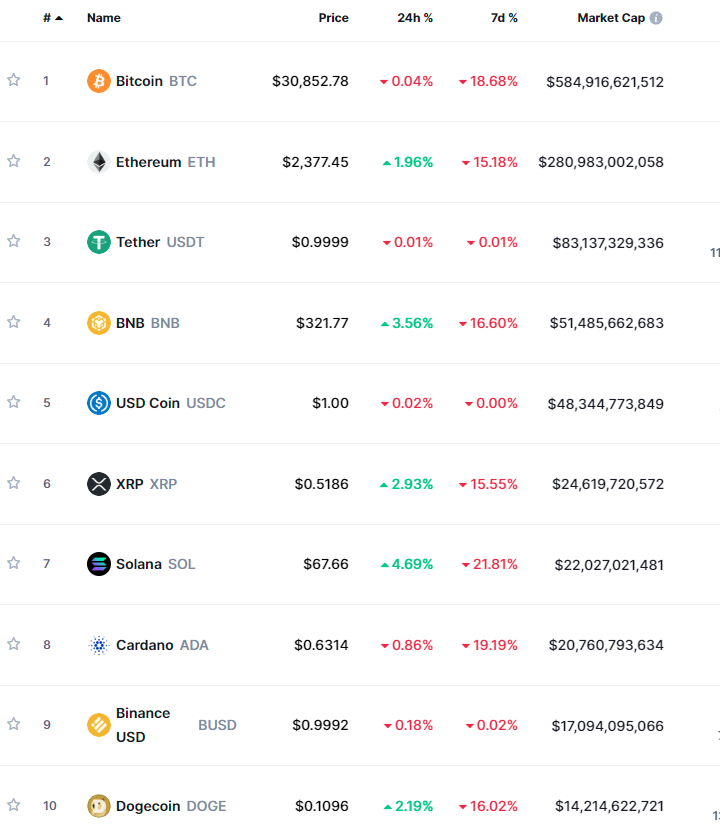Star USD Coin for the watchlist
The image size is (720, 837).
coord(13,402)
